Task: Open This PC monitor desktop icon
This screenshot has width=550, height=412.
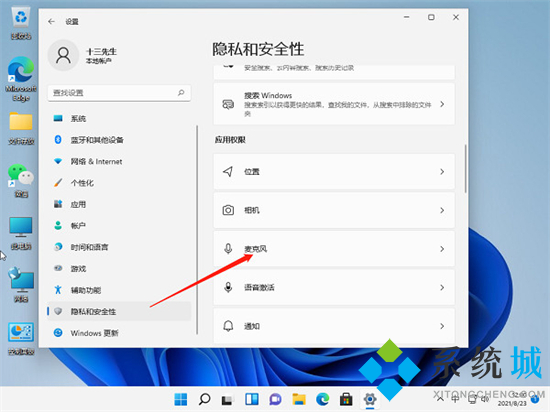Action: (x=21, y=233)
